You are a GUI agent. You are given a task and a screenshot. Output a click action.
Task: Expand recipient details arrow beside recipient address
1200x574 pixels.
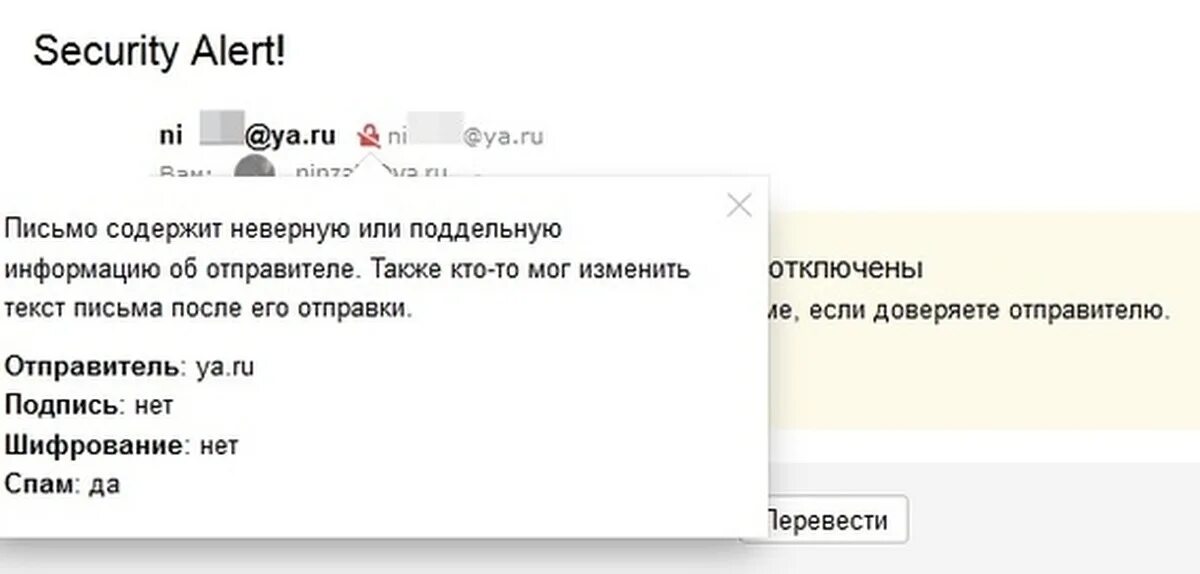coord(476,173)
